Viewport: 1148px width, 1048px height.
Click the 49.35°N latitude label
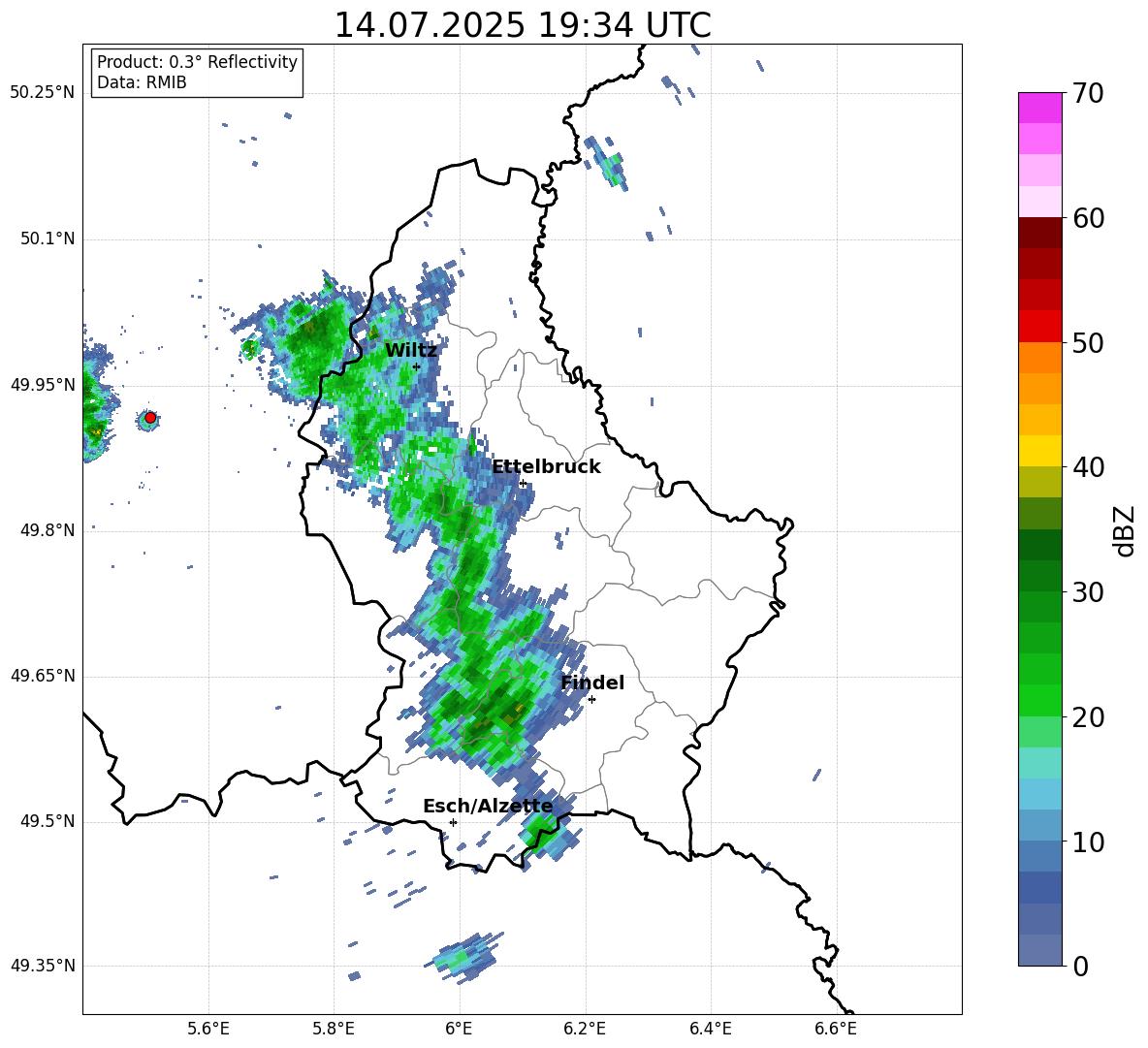[43, 966]
